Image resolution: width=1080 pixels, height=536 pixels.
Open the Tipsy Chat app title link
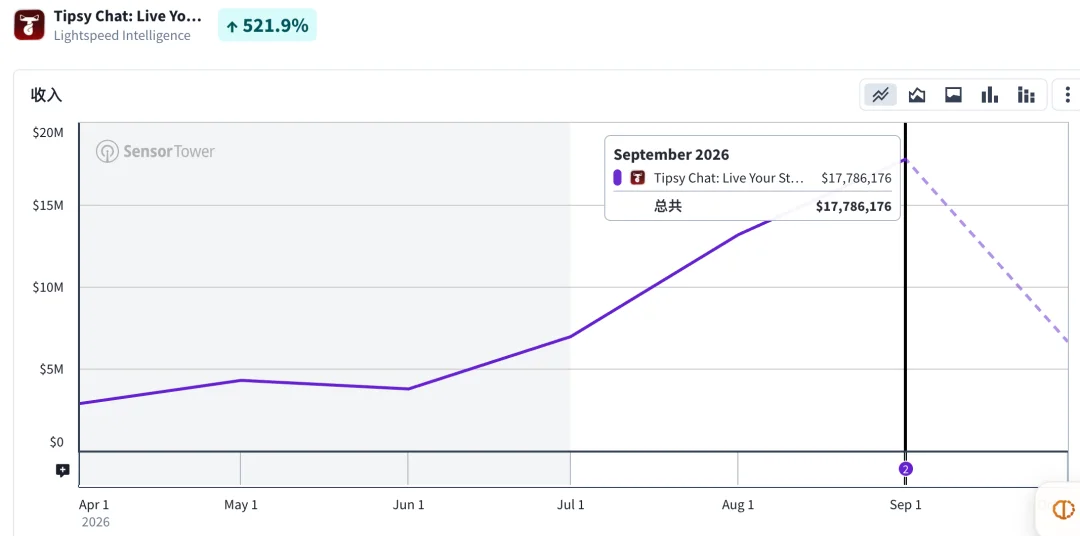[127, 17]
